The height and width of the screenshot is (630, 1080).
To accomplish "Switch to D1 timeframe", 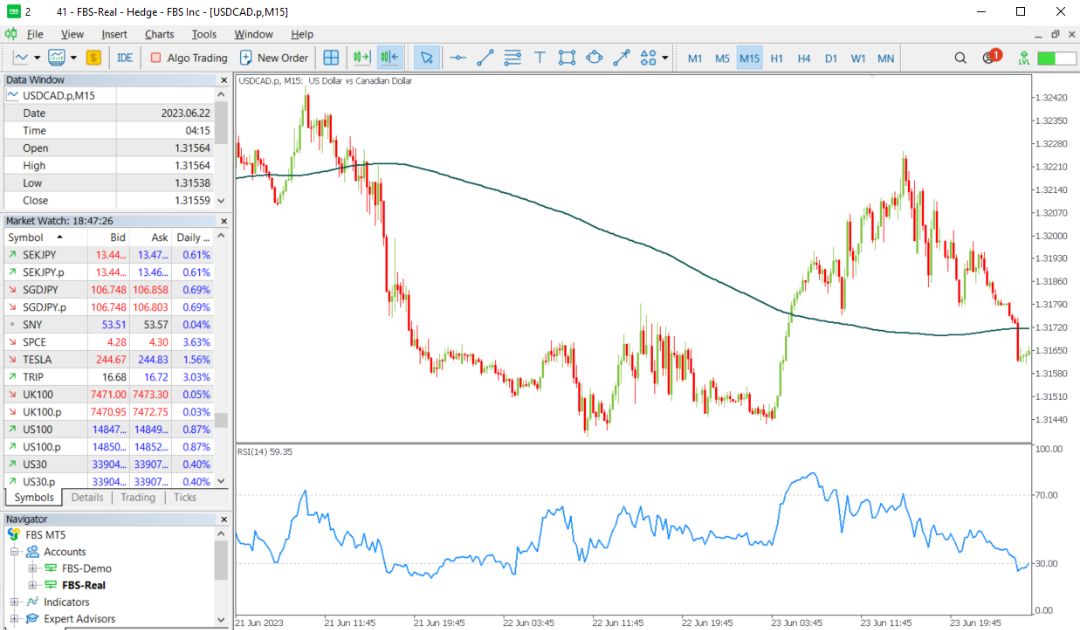I will pyautogui.click(x=831, y=59).
